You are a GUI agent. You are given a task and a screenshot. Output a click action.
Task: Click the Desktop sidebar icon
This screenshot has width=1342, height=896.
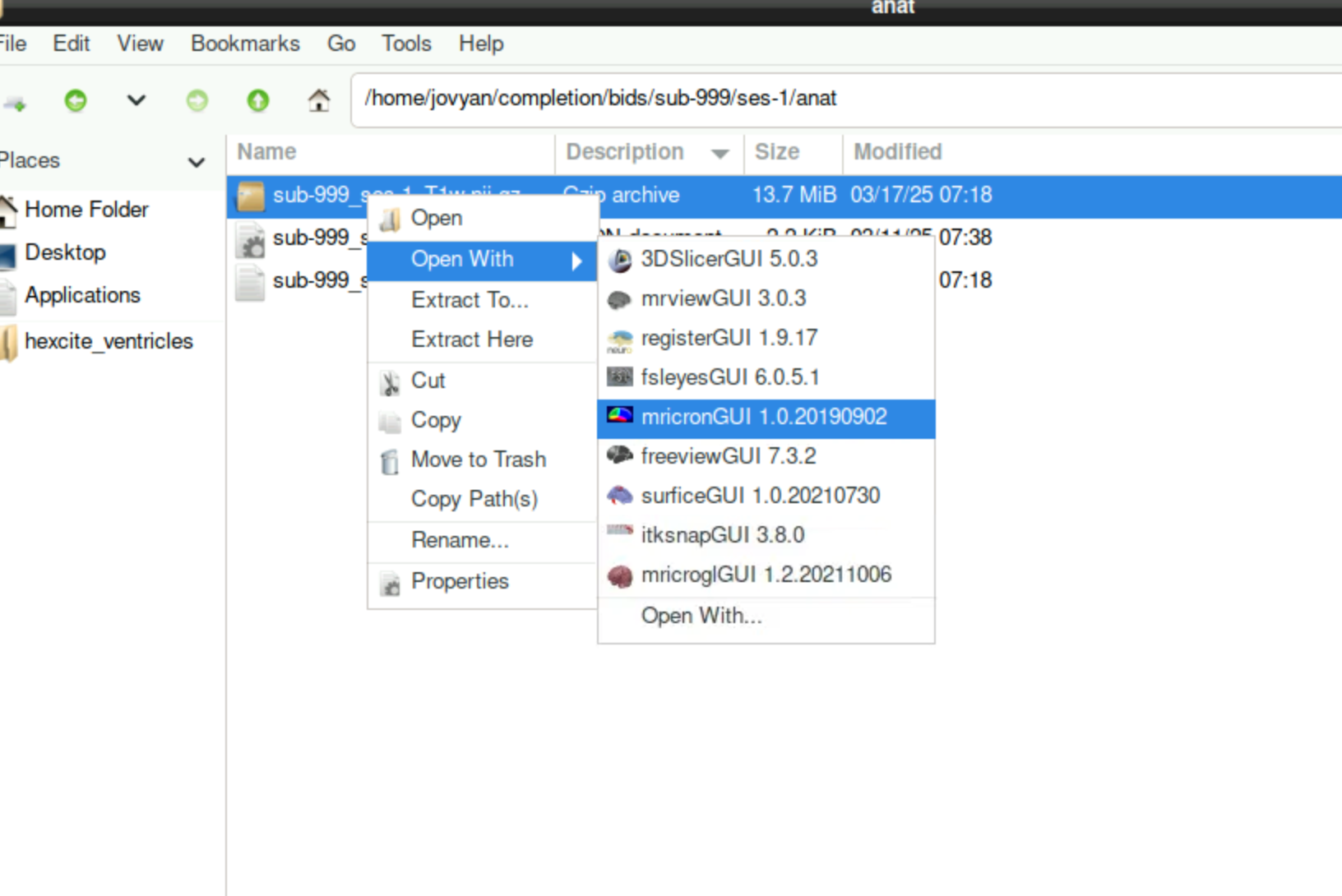pos(7,255)
